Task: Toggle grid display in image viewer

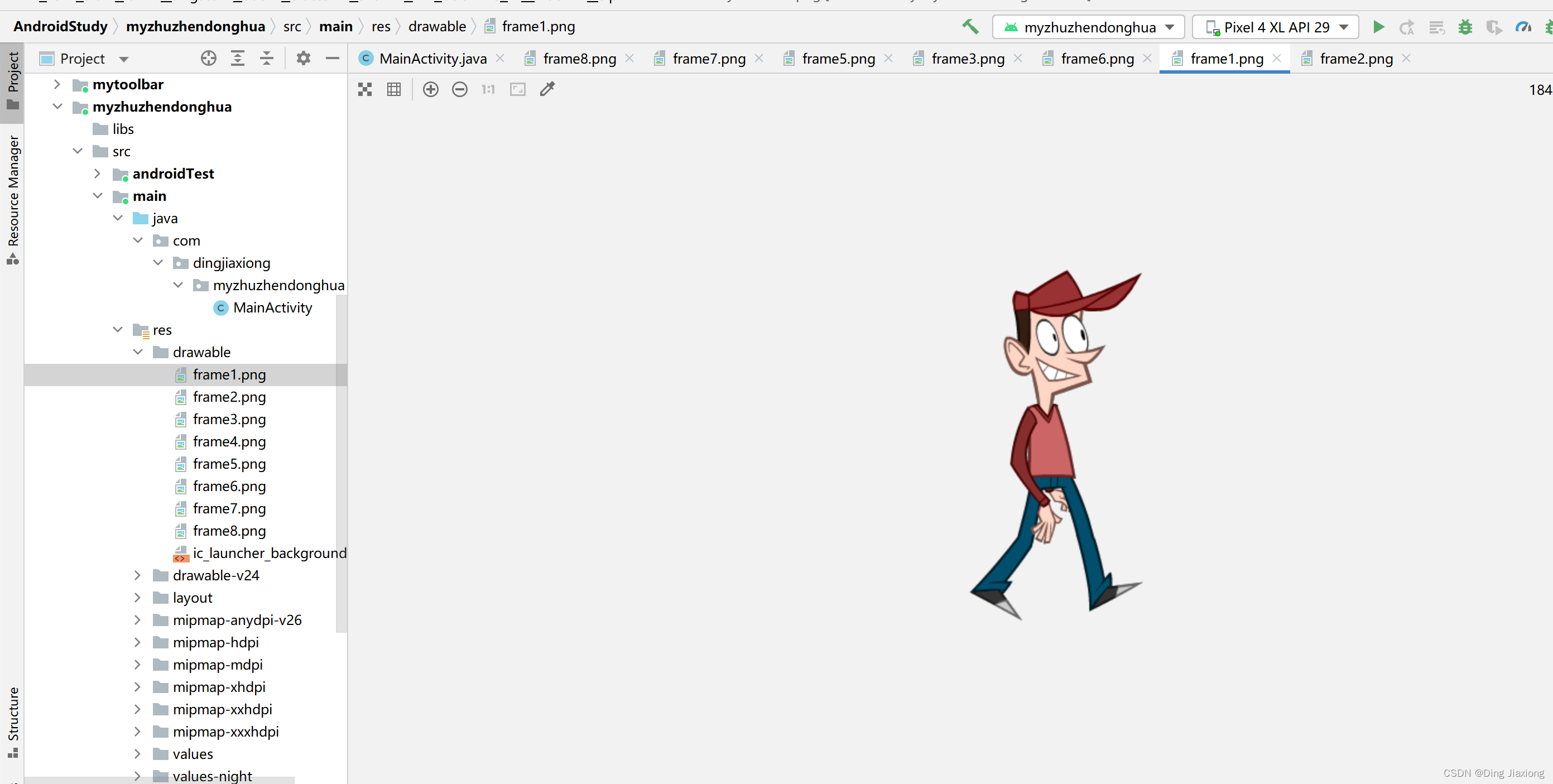Action: click(393, 90)
